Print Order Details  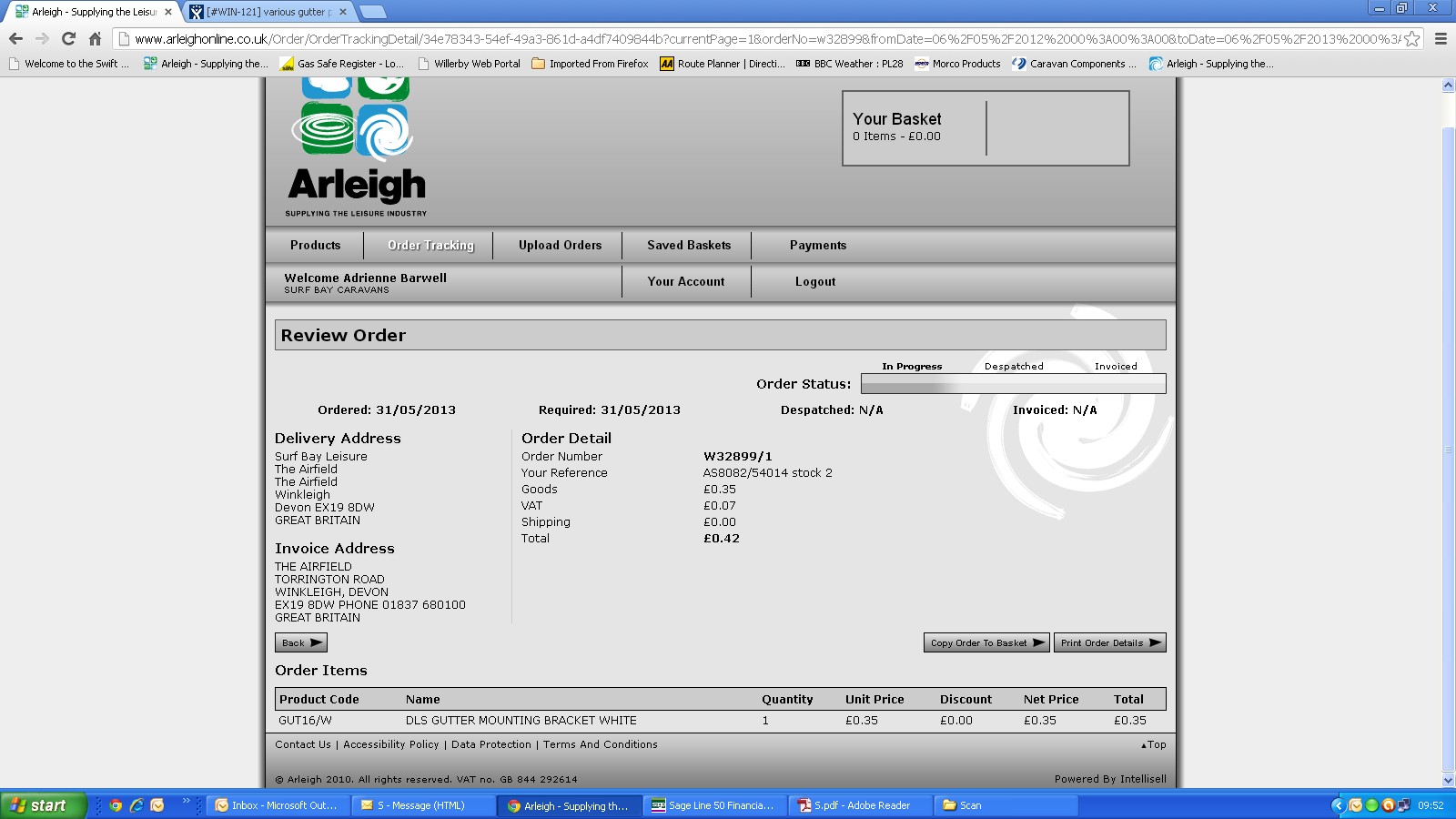(x=1110, y=642)
